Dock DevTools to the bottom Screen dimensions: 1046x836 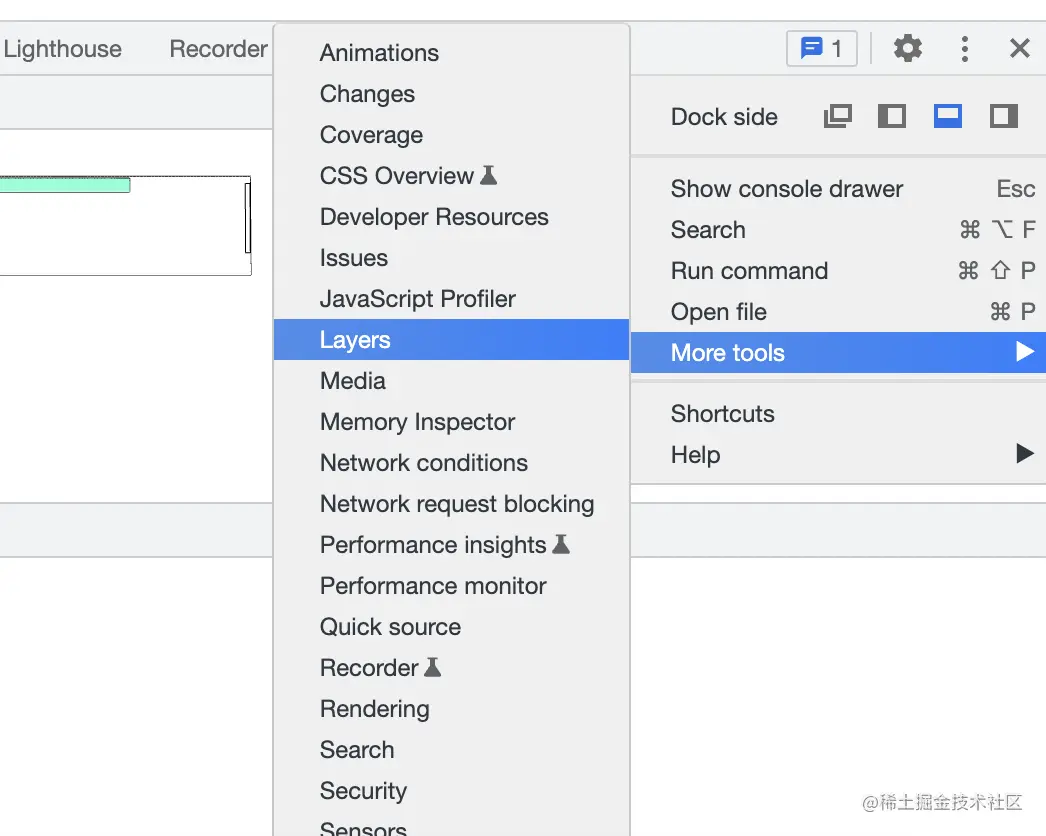[947, 117]
